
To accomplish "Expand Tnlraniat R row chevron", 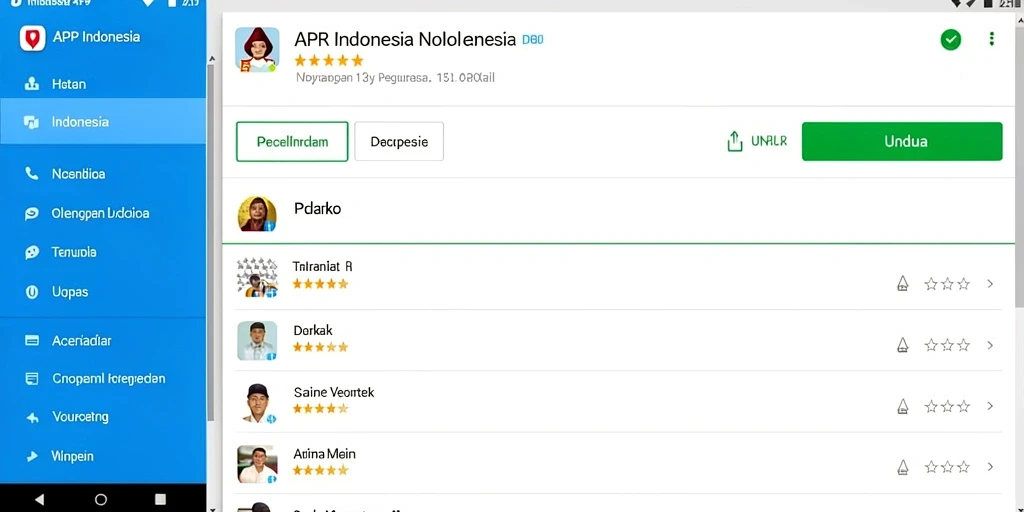I will coord(991,283).
